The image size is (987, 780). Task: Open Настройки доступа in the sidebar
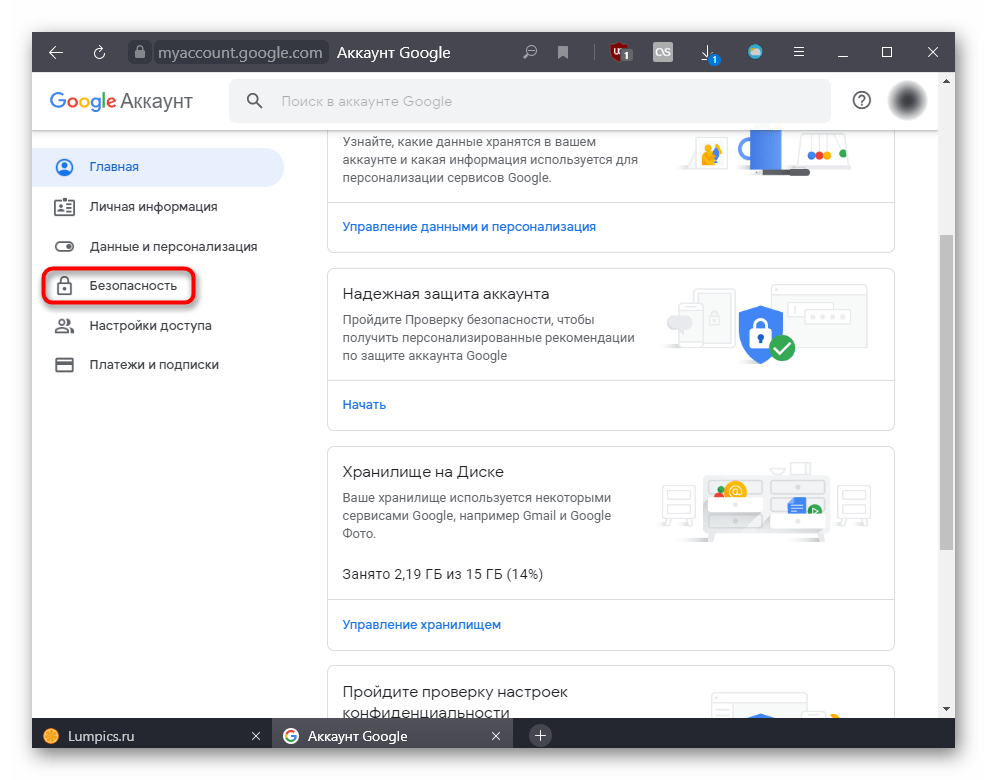click(150, 325)
